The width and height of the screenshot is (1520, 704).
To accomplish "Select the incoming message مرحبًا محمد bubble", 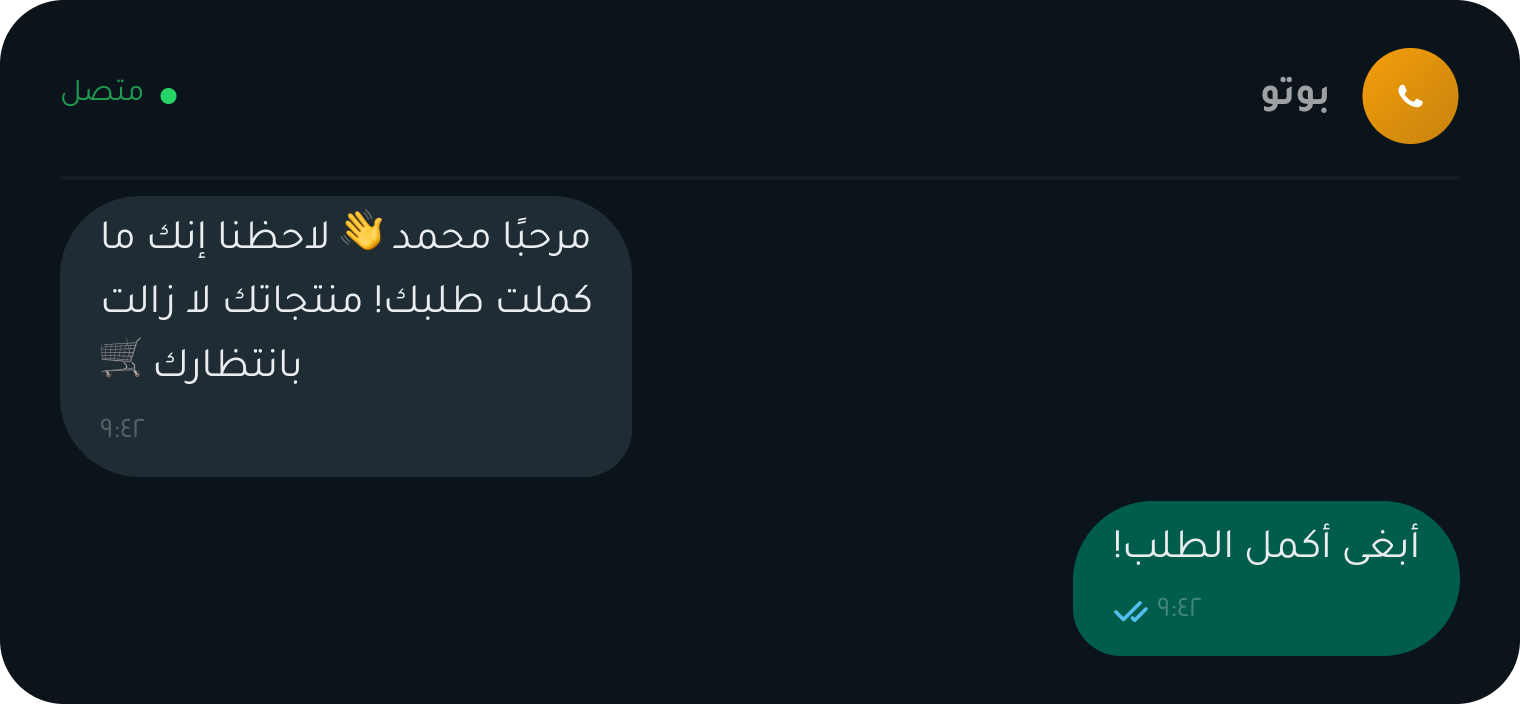I will (x=346, y=336).
